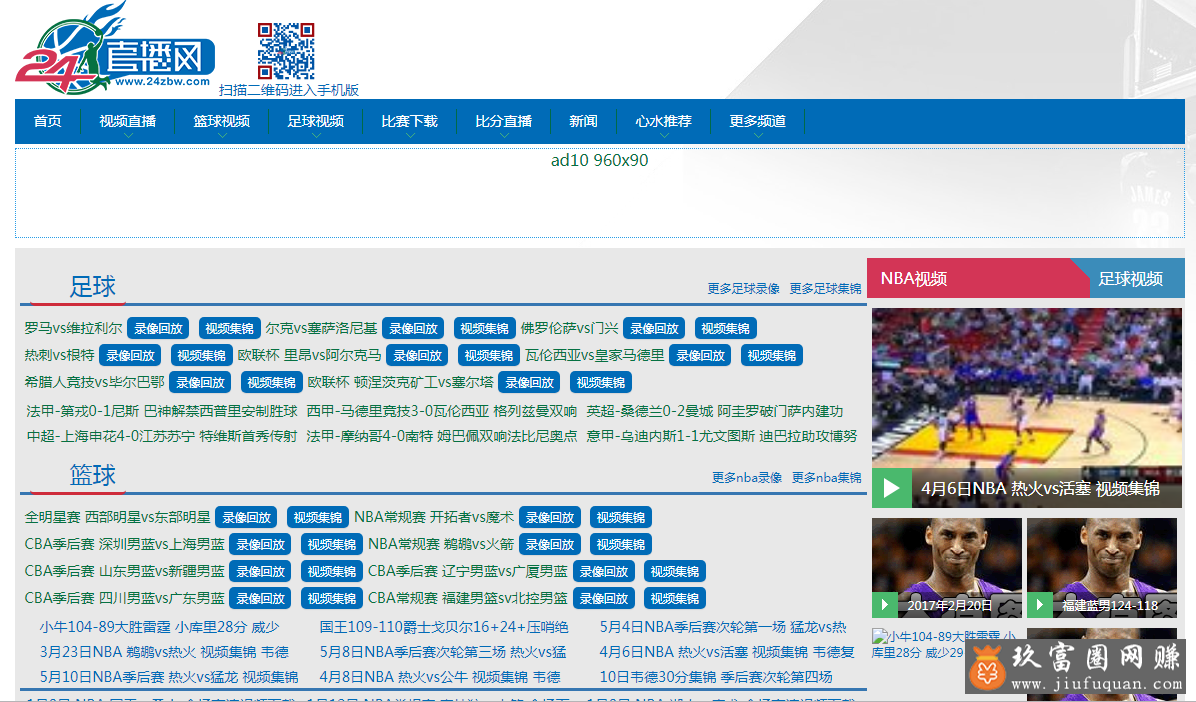1196x702 pixels.
Task: Click 录像回放 for 罗马vs维拉利尔
Action: (x=159, y=329)
